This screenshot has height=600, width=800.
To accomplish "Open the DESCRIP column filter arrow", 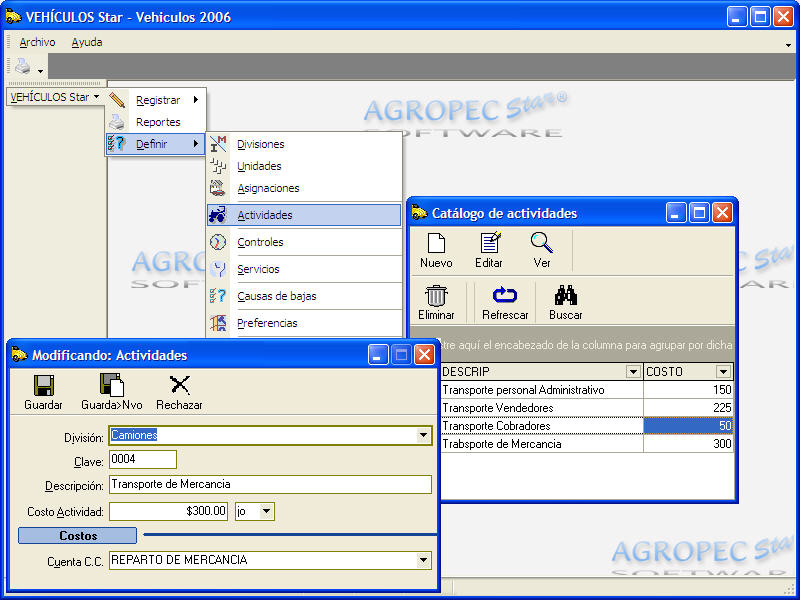I will click(x=632, y=372).
